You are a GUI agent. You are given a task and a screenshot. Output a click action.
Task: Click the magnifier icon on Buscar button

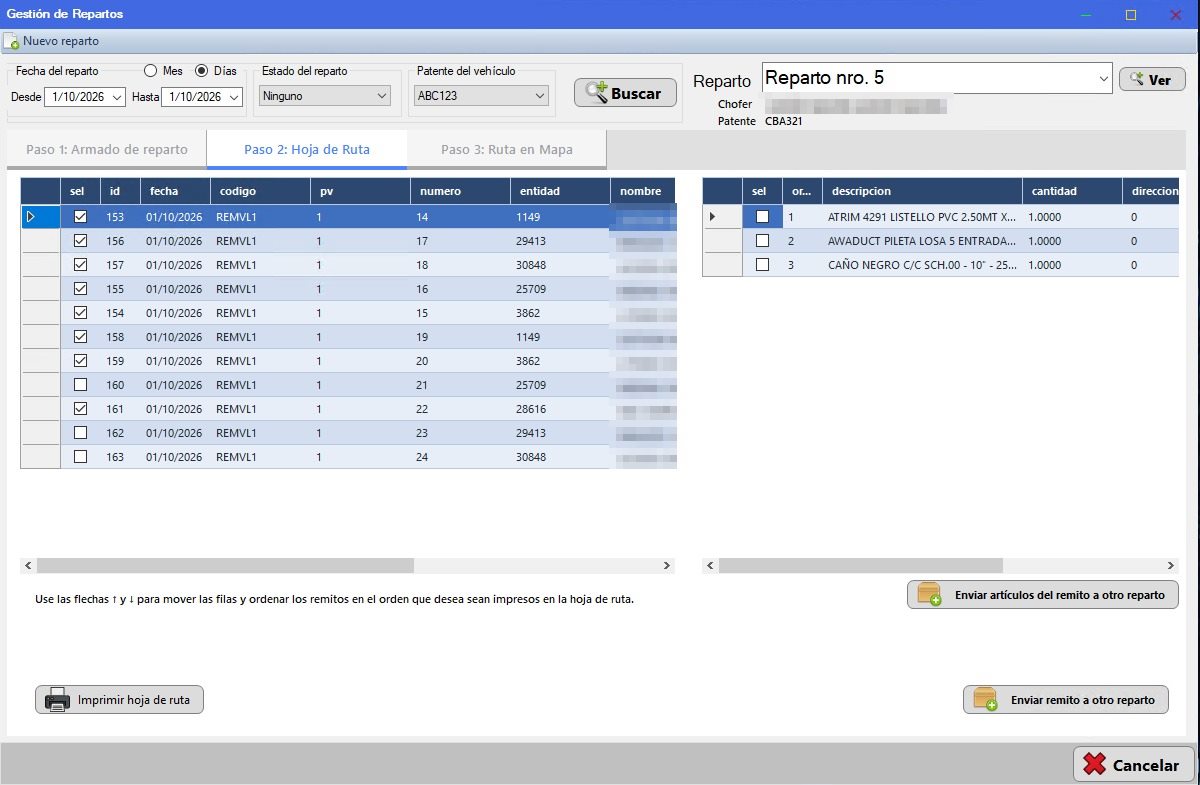pos(597,93)
